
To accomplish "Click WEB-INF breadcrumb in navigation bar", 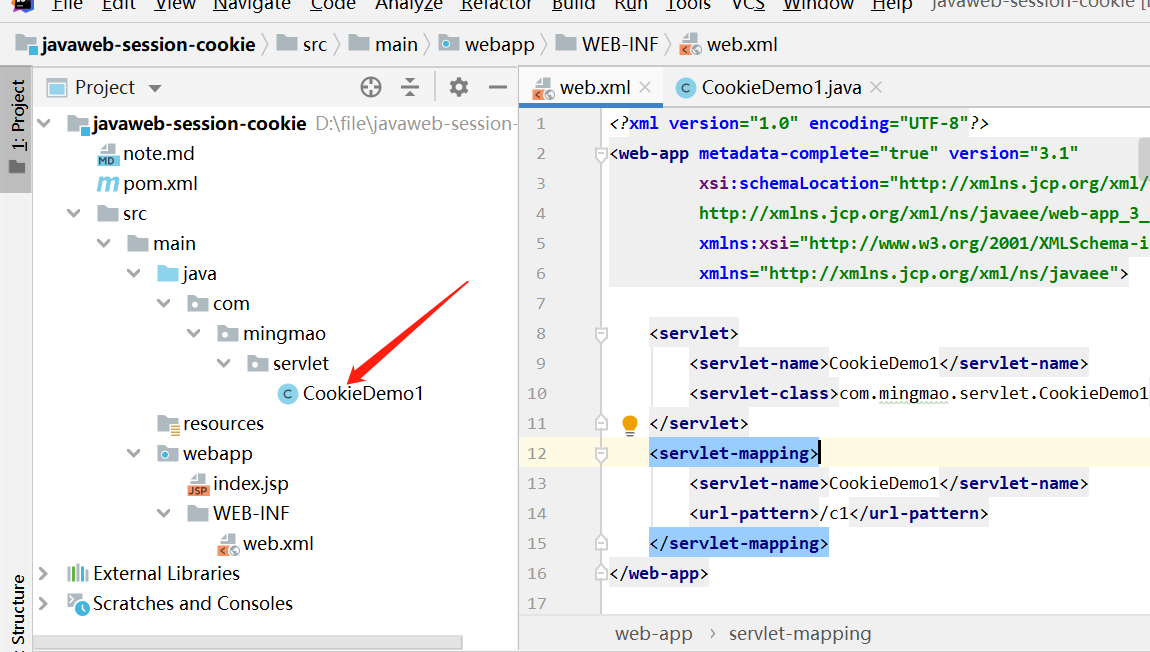I will click(x=607, y=45).
